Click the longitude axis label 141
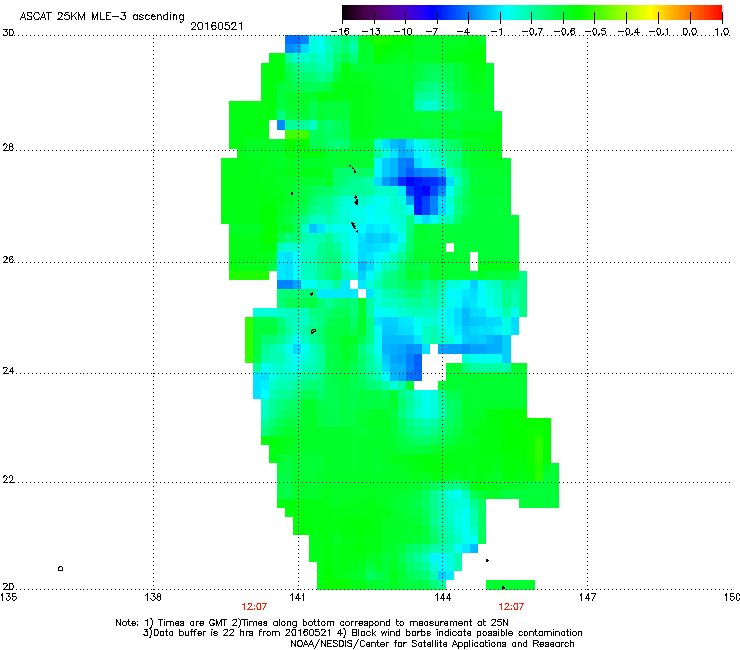The image size is (740, 650). pyautogui.click(x=297, y=597)
